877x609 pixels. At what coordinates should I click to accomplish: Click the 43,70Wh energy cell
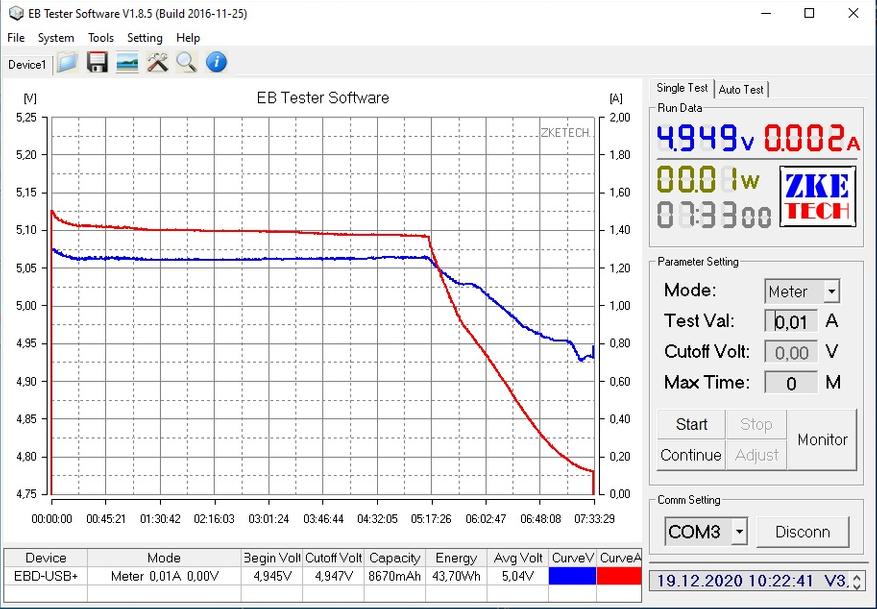(456, 576)
